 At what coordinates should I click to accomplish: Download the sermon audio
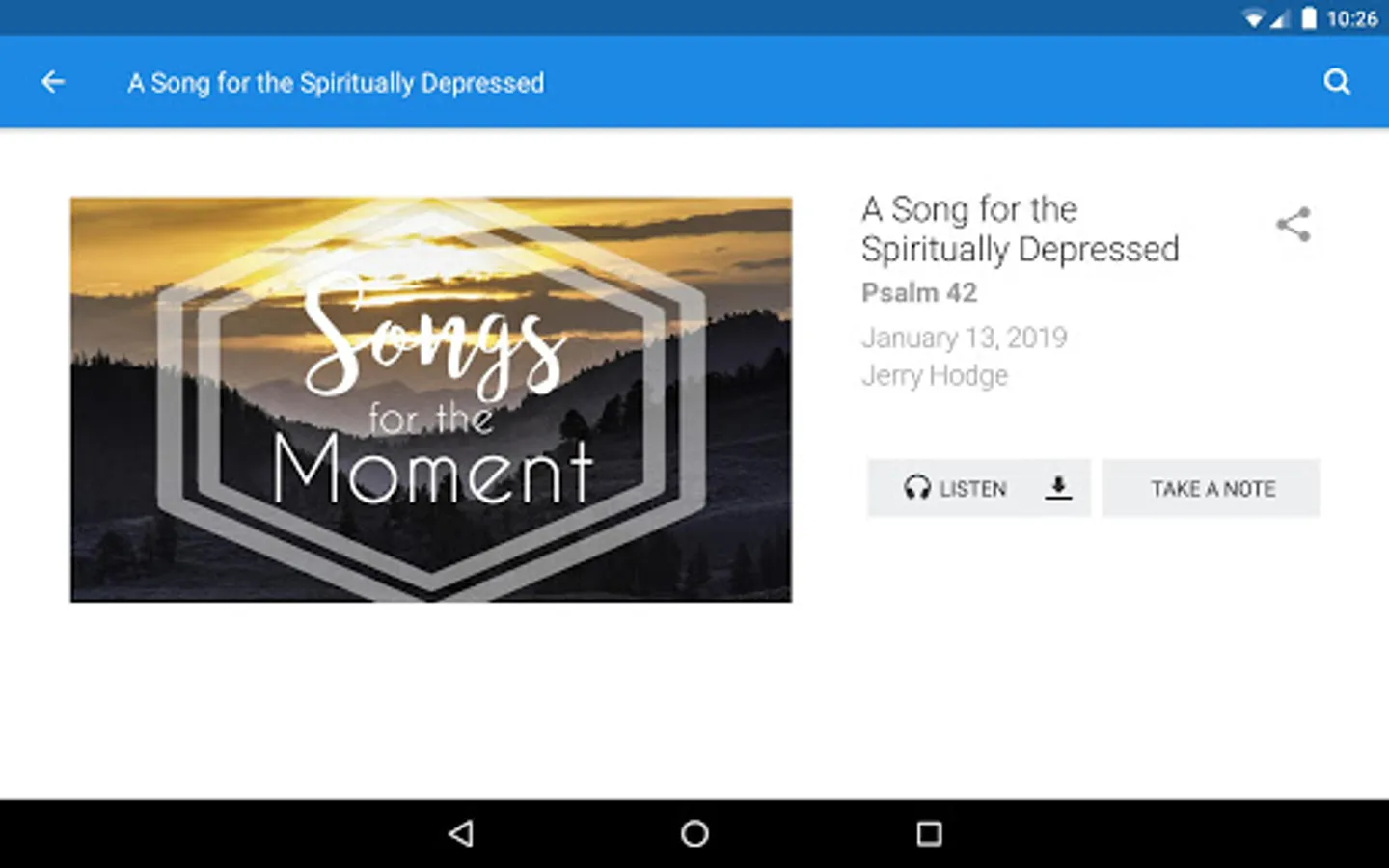coord(1058,488)
